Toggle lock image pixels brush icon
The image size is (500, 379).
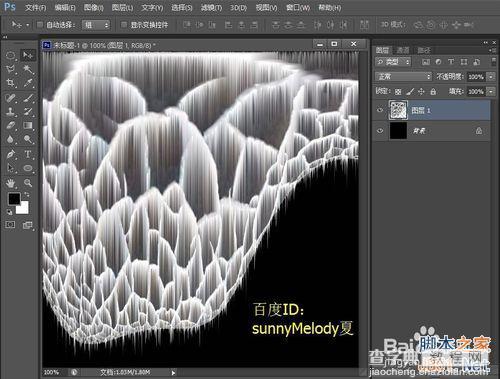point(410,91)
